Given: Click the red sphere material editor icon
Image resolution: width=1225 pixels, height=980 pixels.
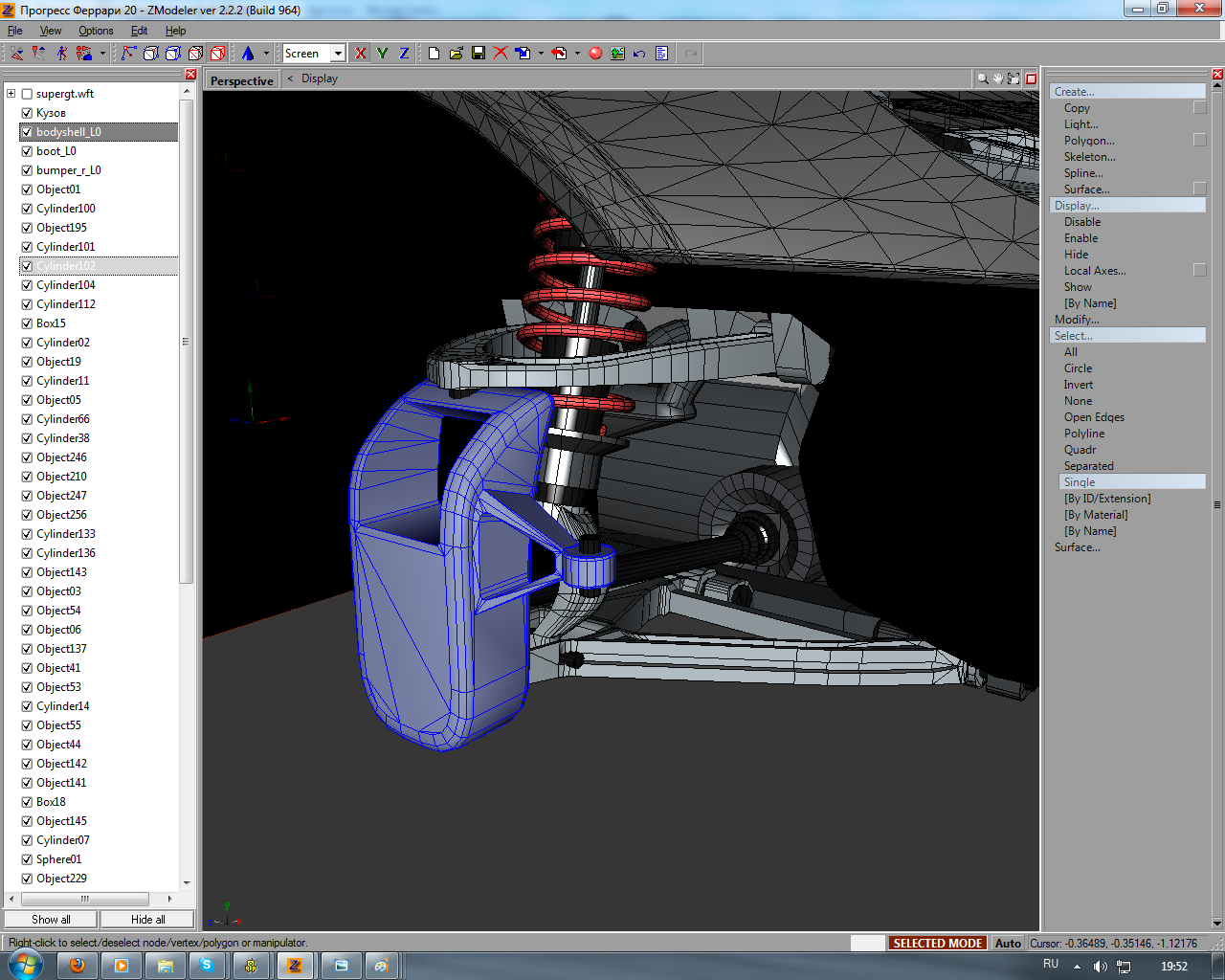Looking at the screenshot, I should click(x=595, y=54).
